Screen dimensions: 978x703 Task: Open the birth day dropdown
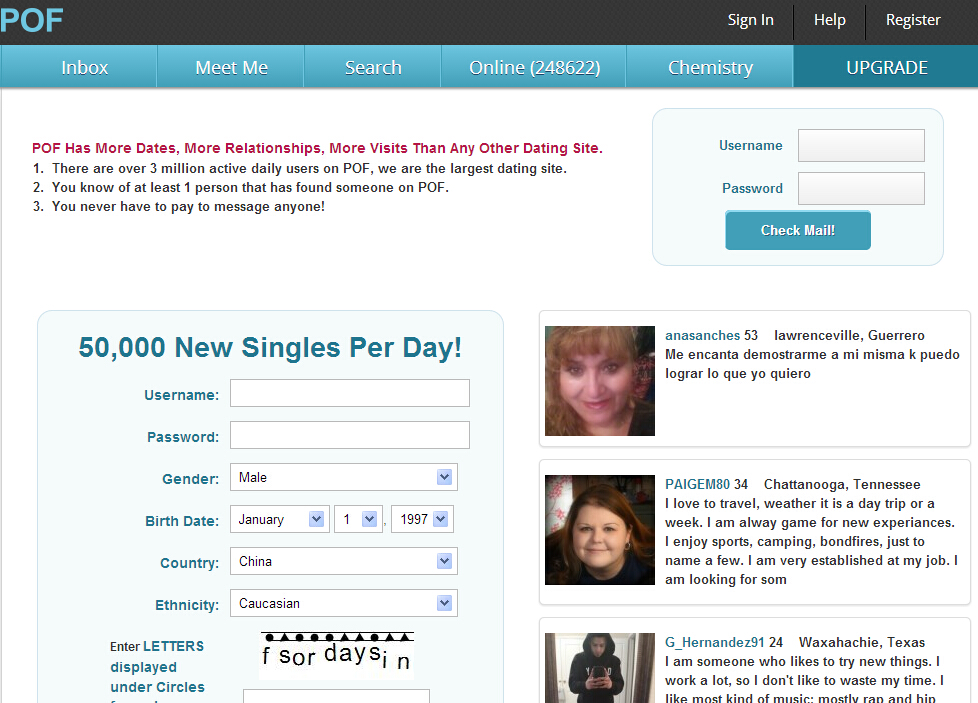[358, 519]
